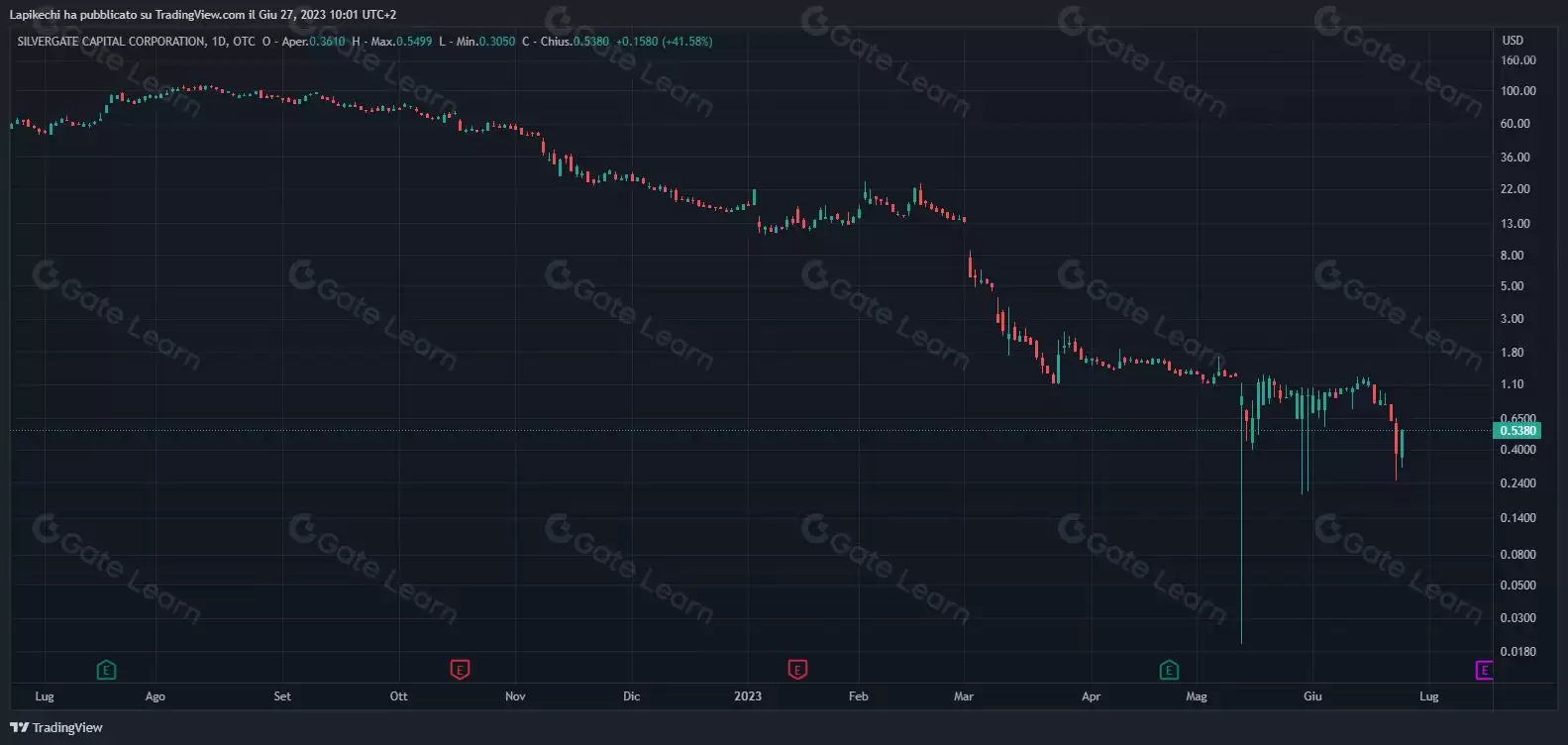
Task: Click the 100.00 level on price axis
Action: click(1517, 91)
